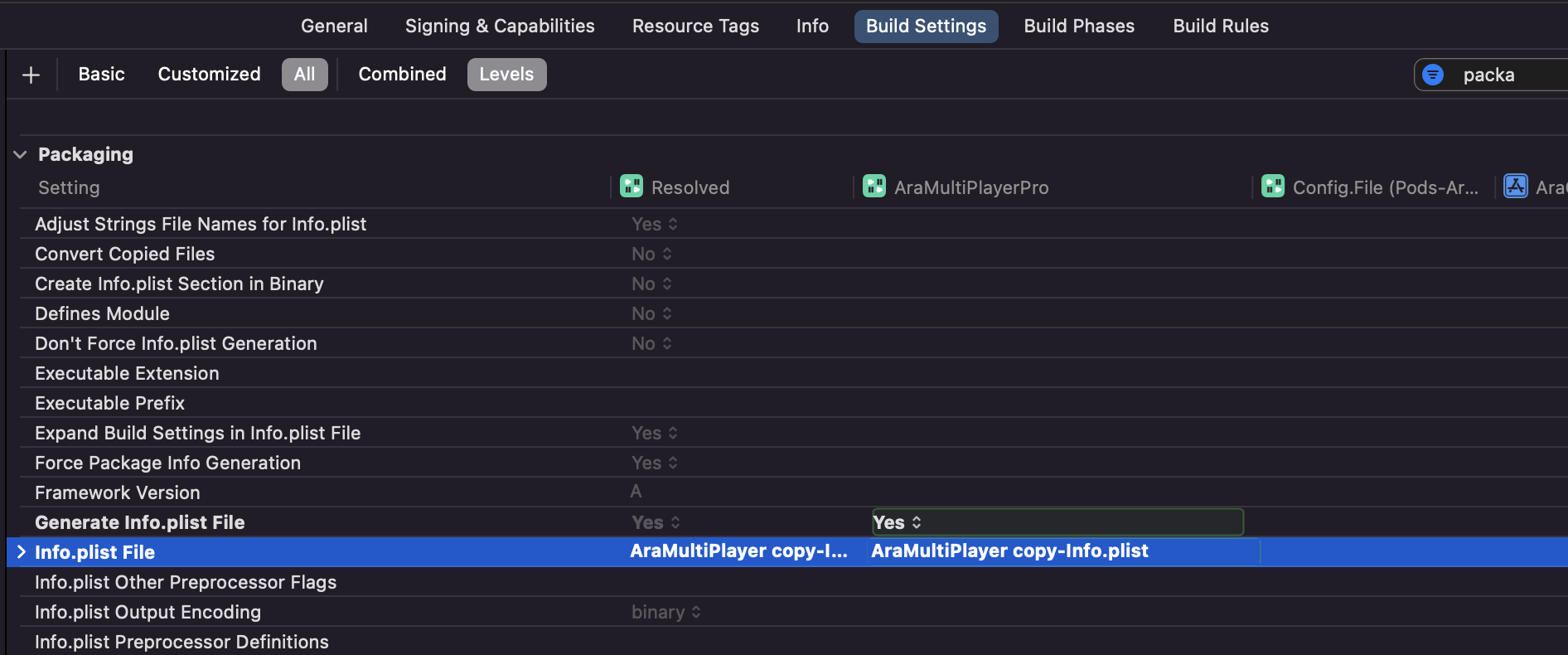Click the Resolved column header label
The image size is (1568, 655).
690,187
